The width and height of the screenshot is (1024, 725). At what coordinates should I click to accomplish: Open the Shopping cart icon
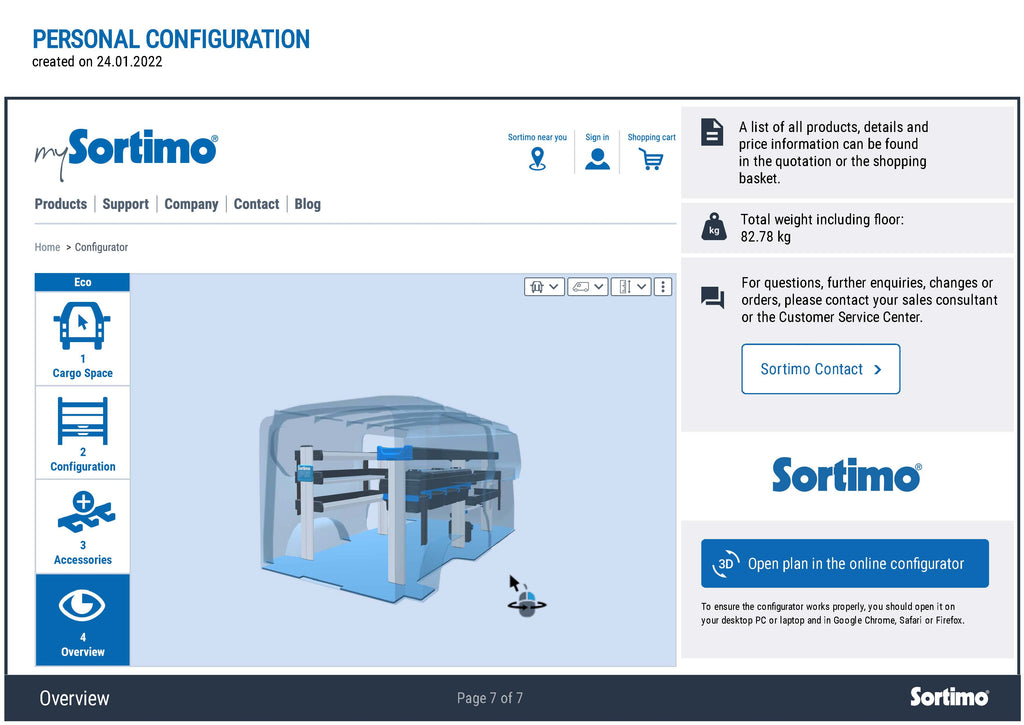(x=651, y=159)
